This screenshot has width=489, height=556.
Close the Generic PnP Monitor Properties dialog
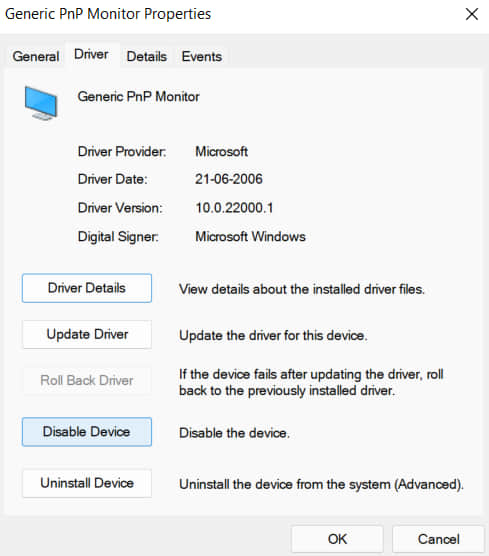[472, 15]
